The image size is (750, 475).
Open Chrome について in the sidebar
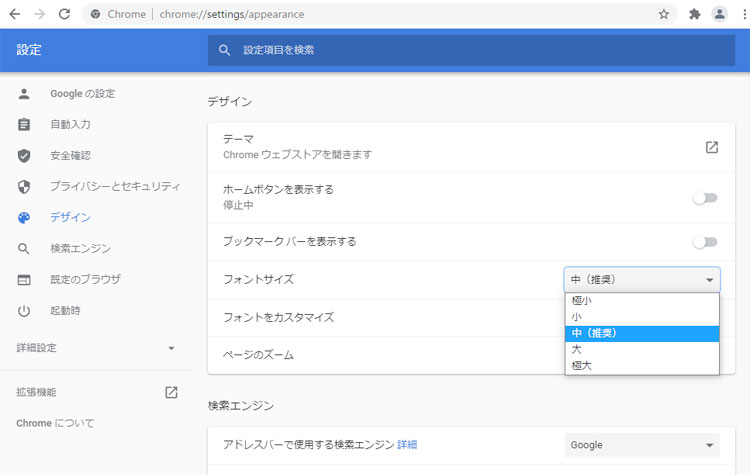click(55, 423)
